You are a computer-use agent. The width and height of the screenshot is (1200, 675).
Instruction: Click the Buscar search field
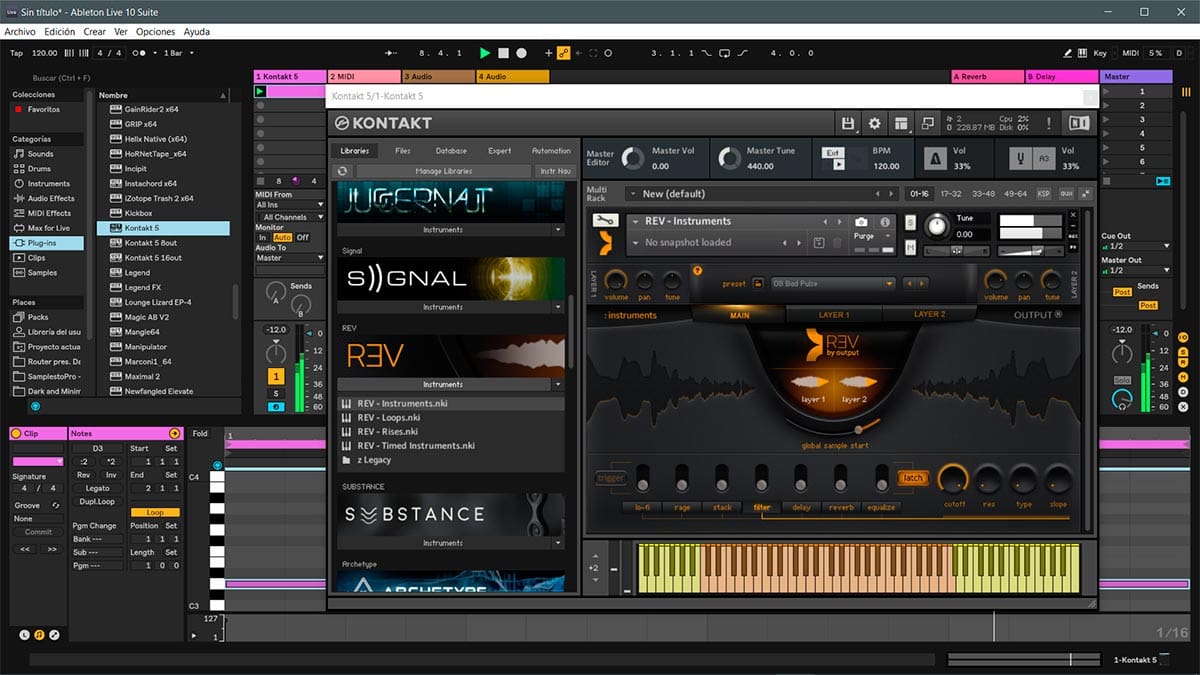[63, 77]
